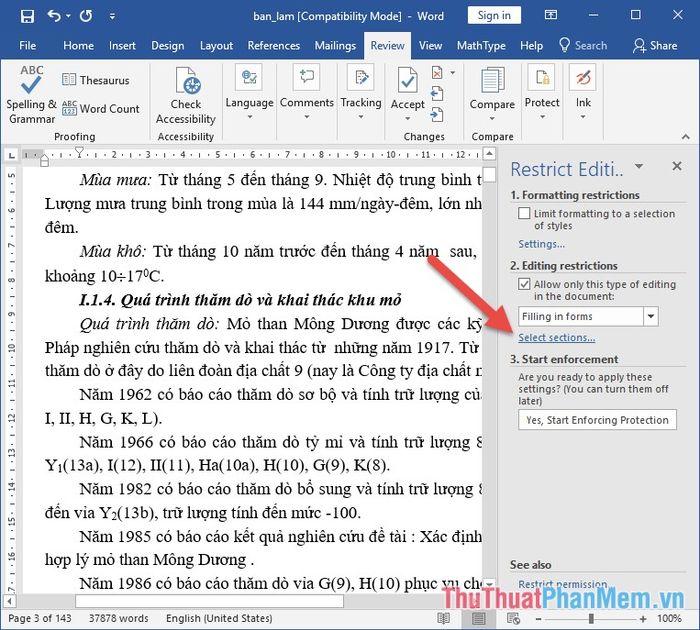Go to the Previous change
This screenshot has height=630, width=700.
point(437,94)
